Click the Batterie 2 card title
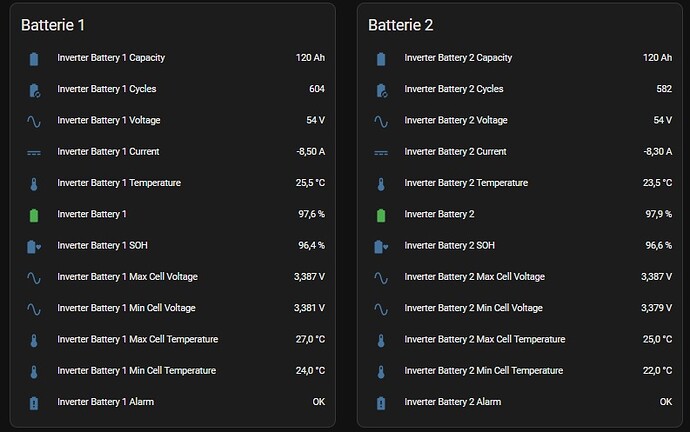This screenshot has height=432, width=690. tap(400, 25)
